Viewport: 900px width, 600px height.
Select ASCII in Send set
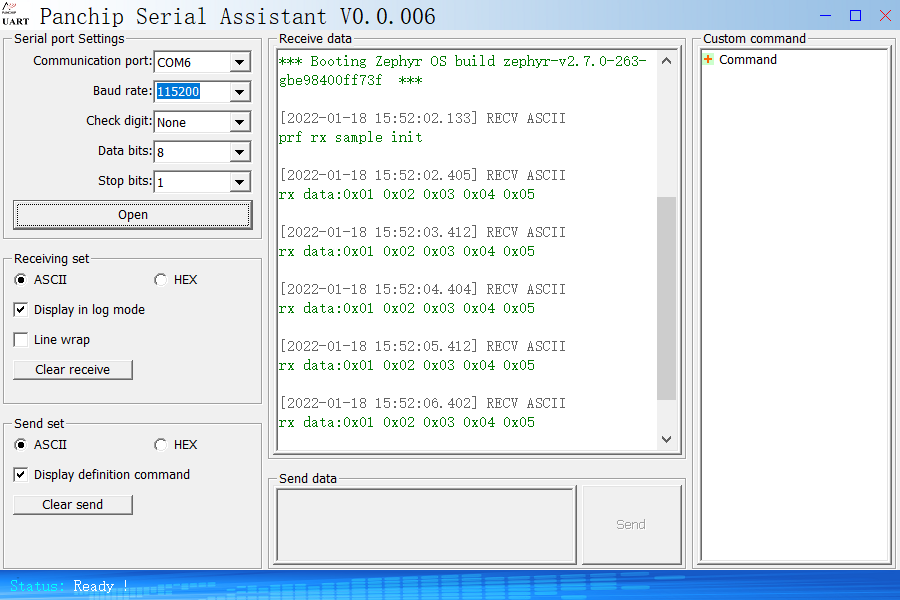point(40,444)
